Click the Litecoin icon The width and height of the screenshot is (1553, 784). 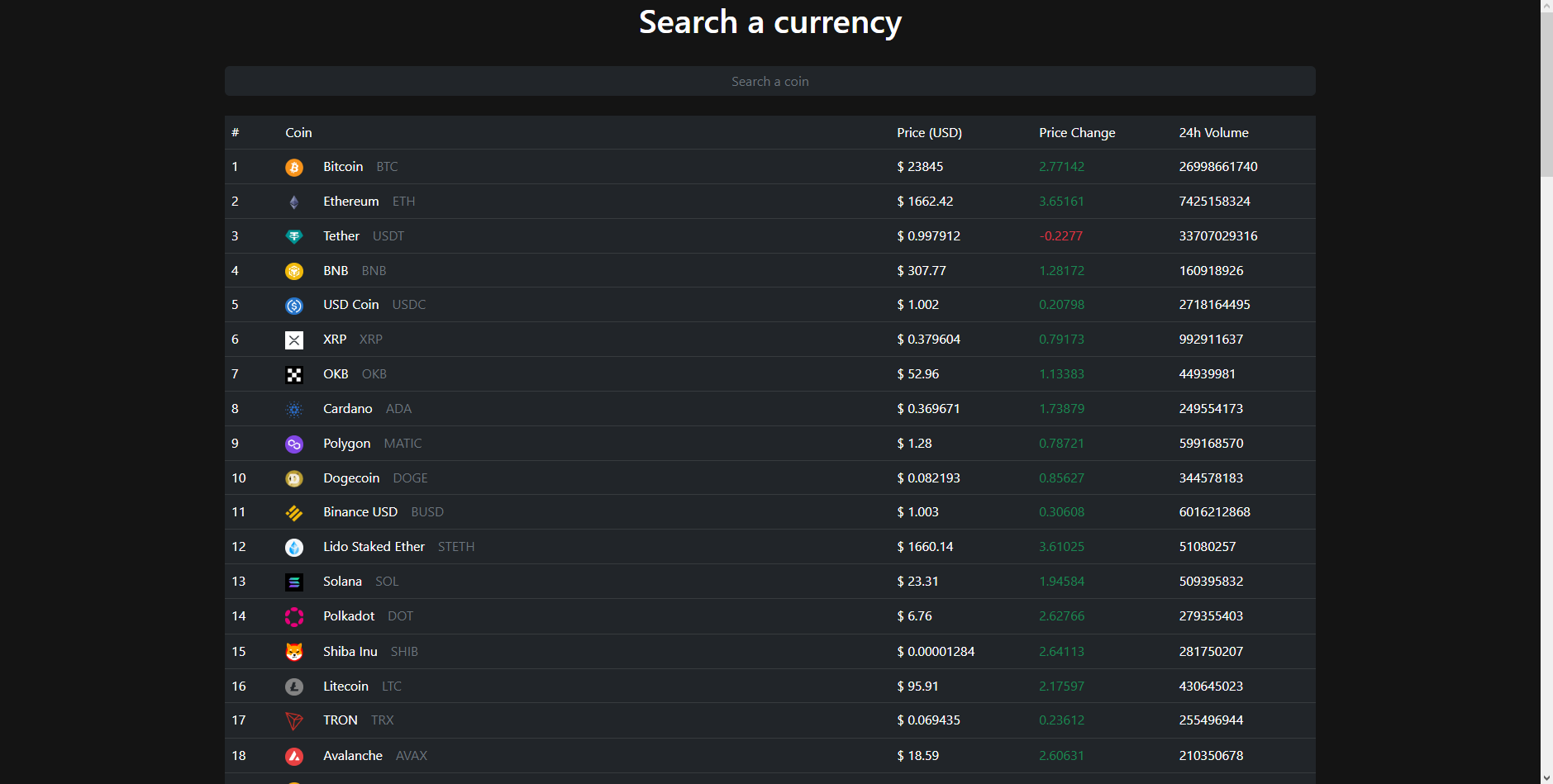tap(294, 687)
